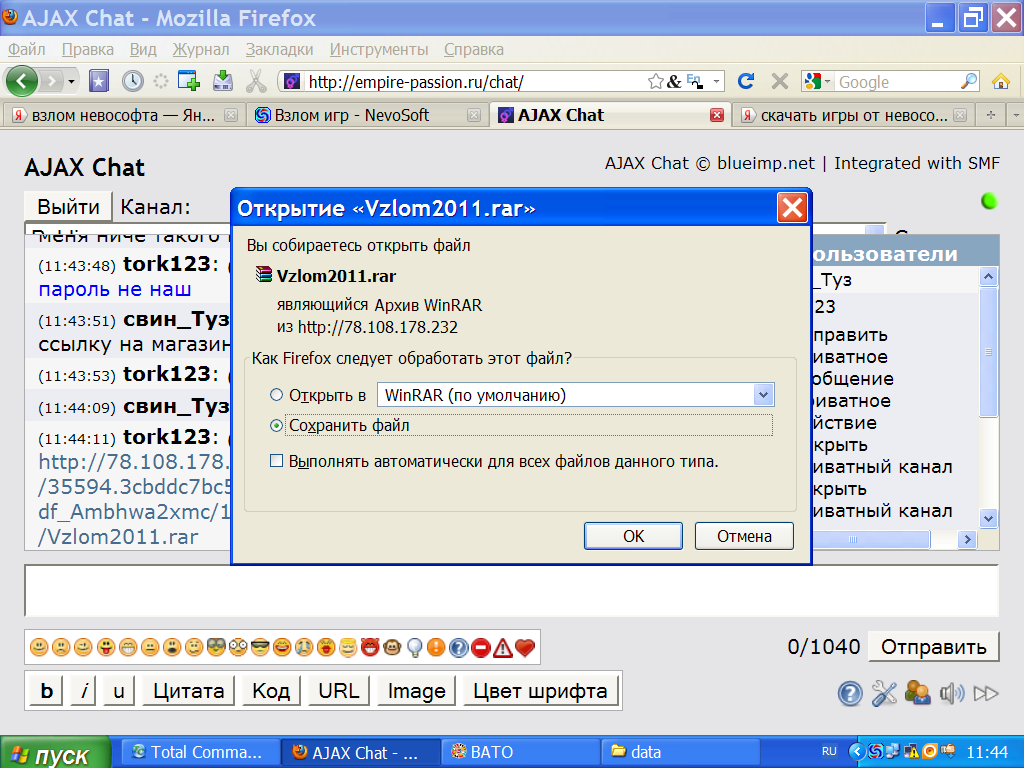Go back with green arrow button
The width and height of the screenshot is (1024, 768).
click(22, 82)
